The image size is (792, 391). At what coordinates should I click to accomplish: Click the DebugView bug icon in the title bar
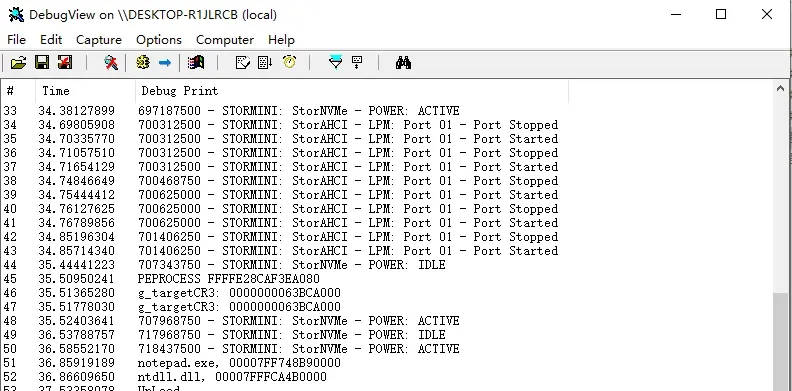(x=16, y=15)
